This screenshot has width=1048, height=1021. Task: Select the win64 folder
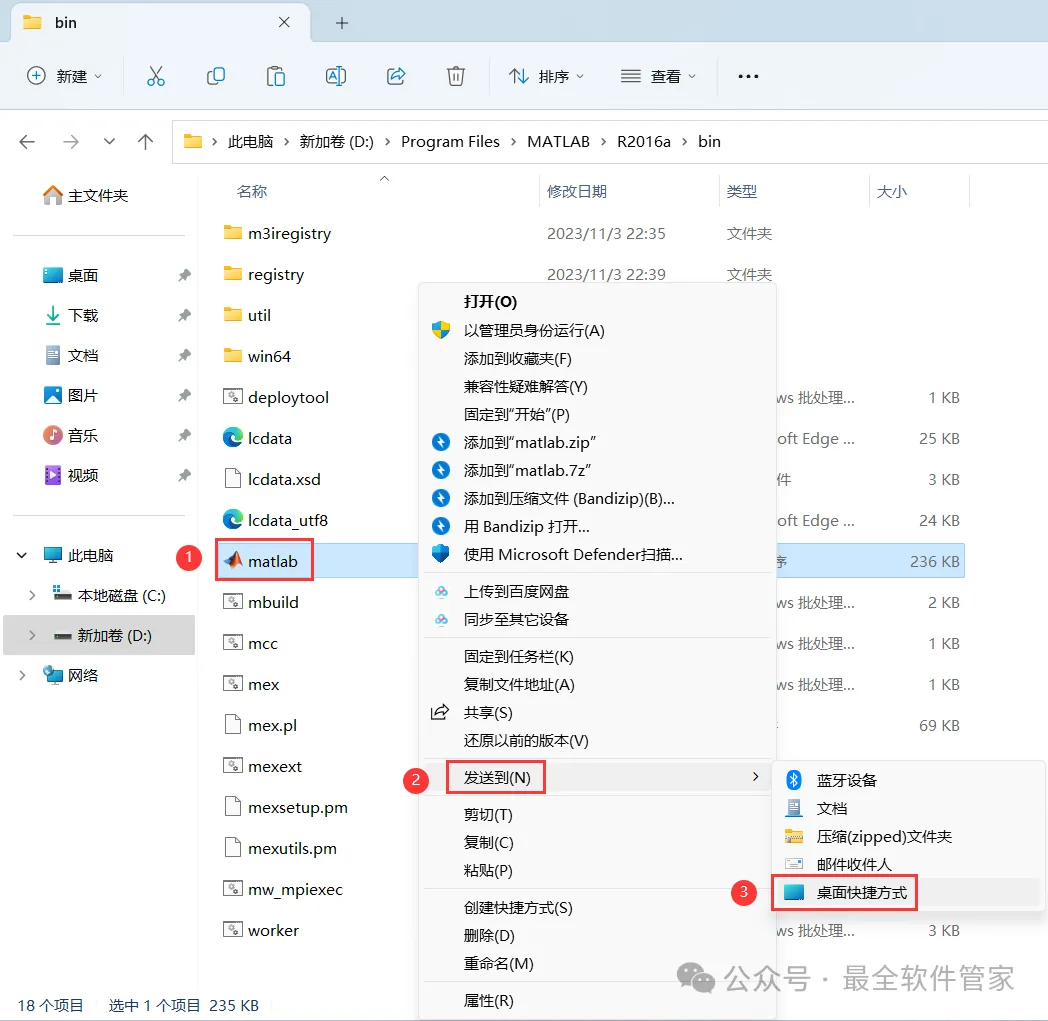tap(257, 356)
